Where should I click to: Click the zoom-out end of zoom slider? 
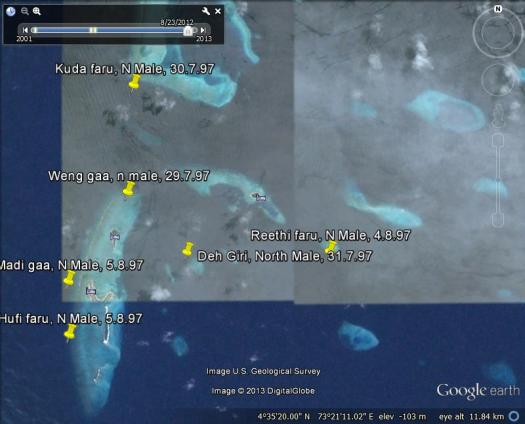[x=498, y=220]
